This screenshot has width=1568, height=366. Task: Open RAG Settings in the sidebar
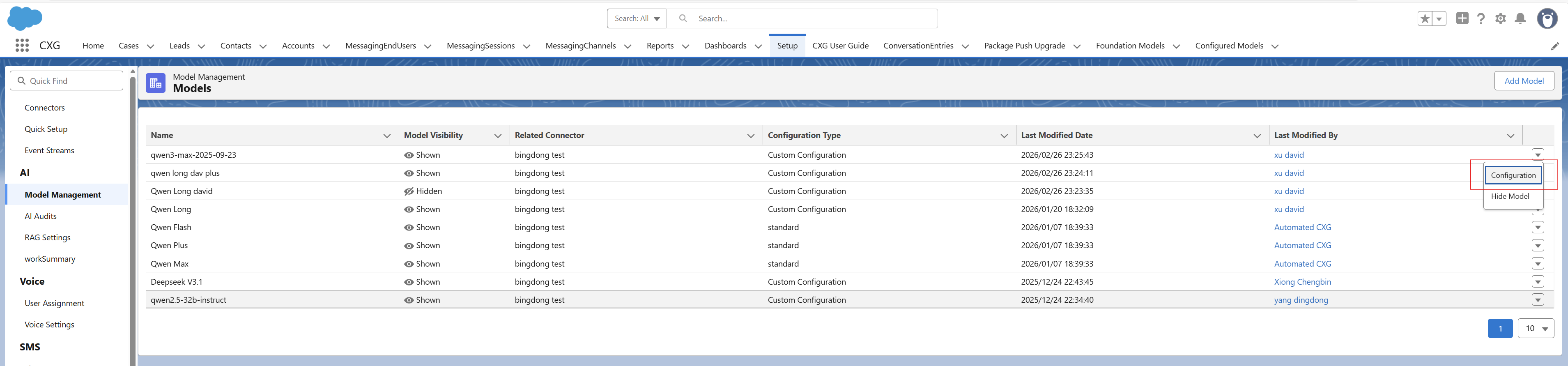pyautogui.click(x=48, y=237)
